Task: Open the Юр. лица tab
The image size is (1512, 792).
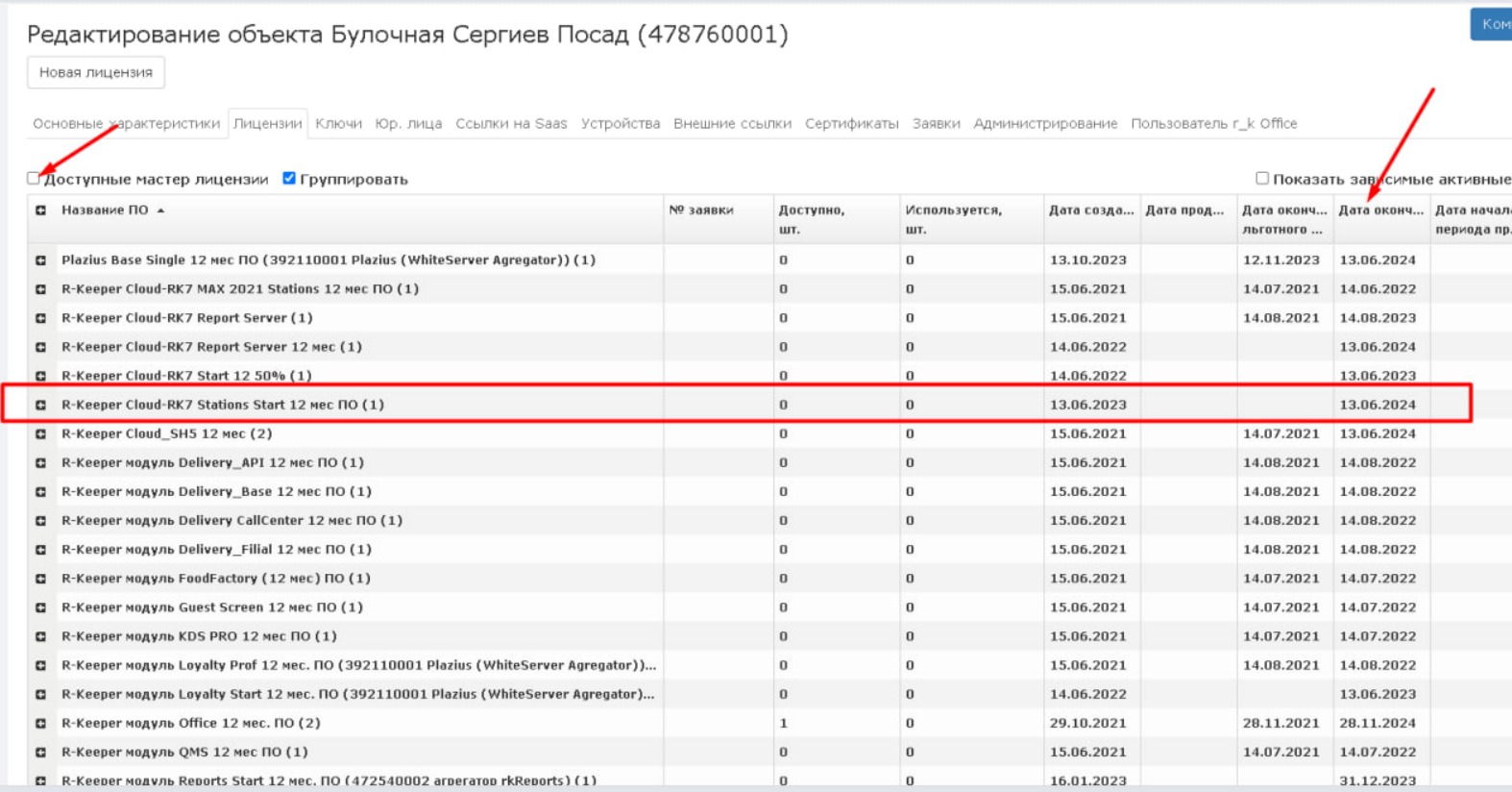Action: (x=408, y=123)
